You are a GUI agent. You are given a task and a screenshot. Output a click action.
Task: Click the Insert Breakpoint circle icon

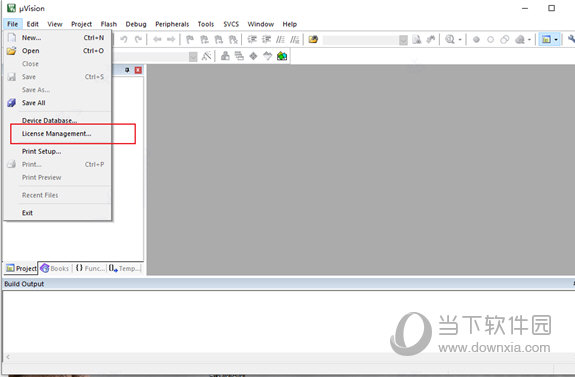476,39
